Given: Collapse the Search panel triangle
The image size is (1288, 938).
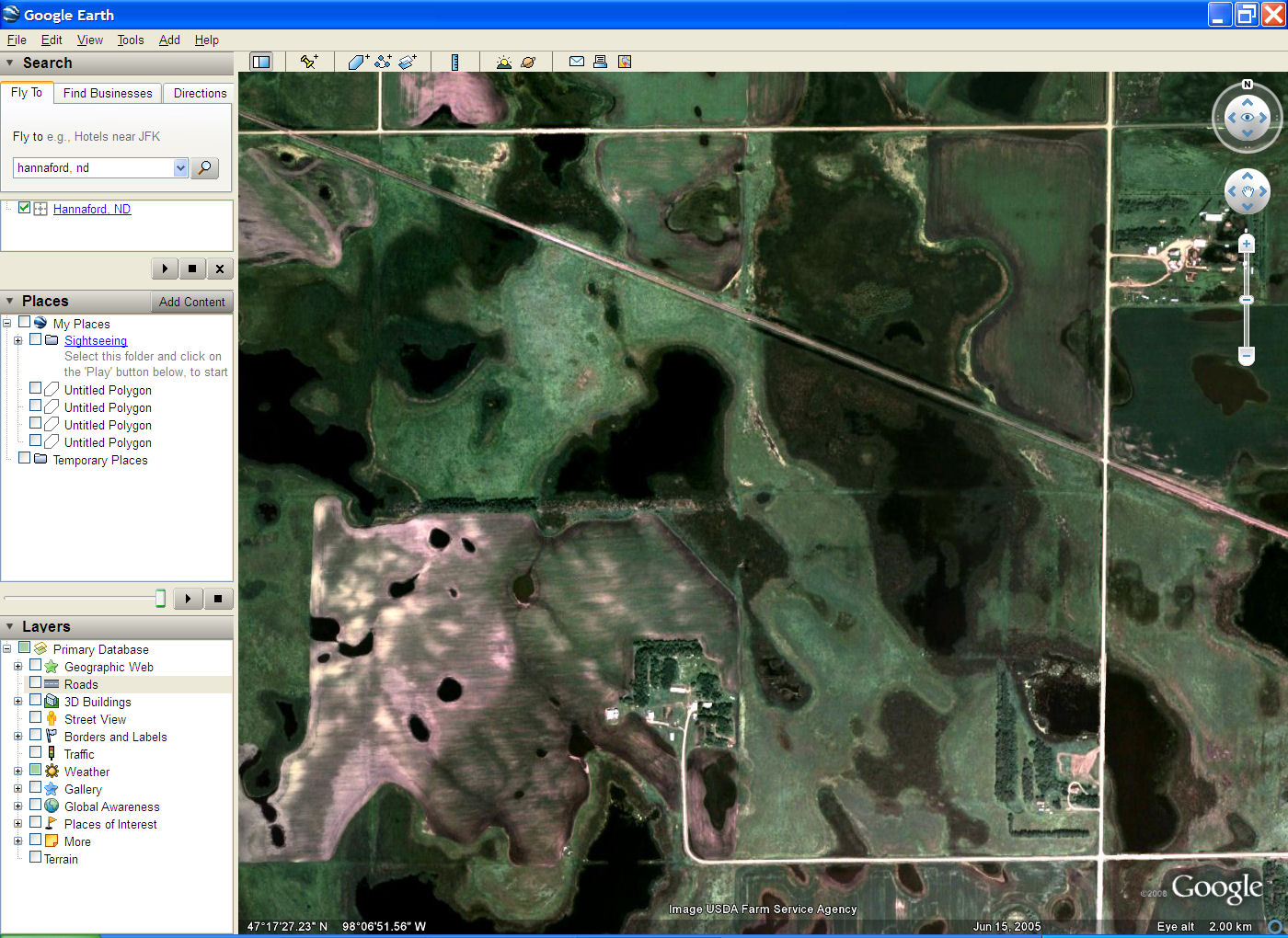Looking at the screenshot, I should tap(10, 63).
